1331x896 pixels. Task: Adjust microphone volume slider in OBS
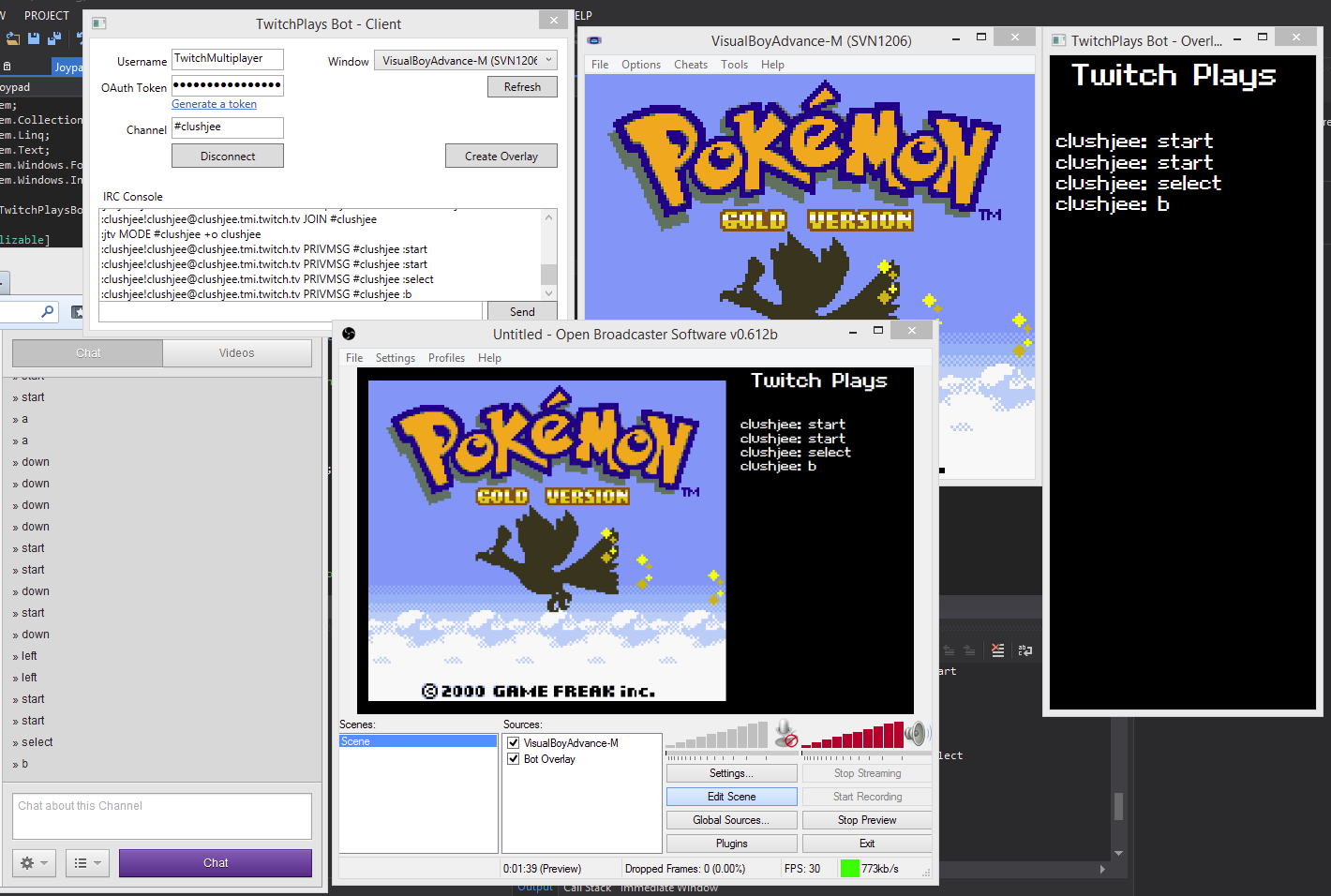[731, 754]
